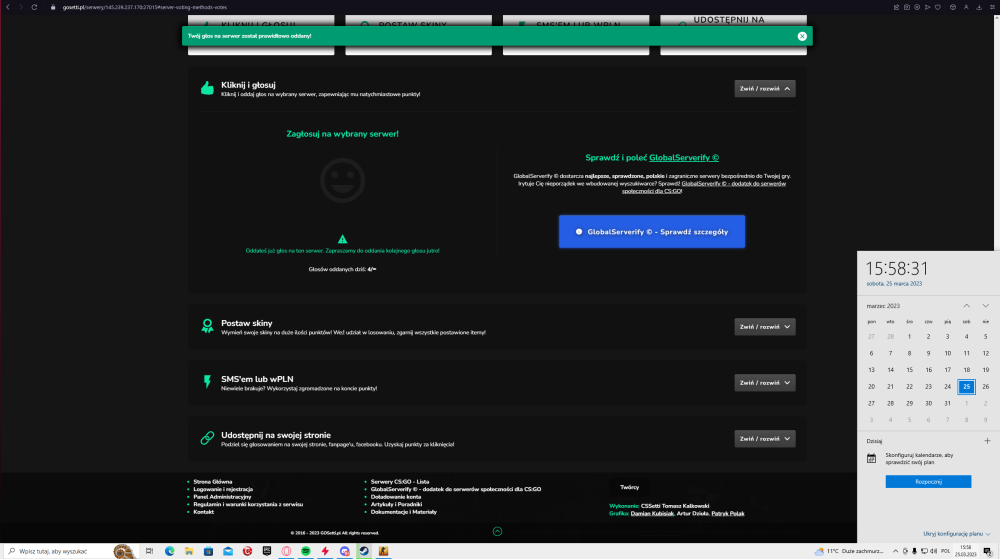Open the Damian Kubisiak credit link
Image resolution: width=1000 pixels, height=559 pixels.
pyautogui.click(x=652, y=514)
